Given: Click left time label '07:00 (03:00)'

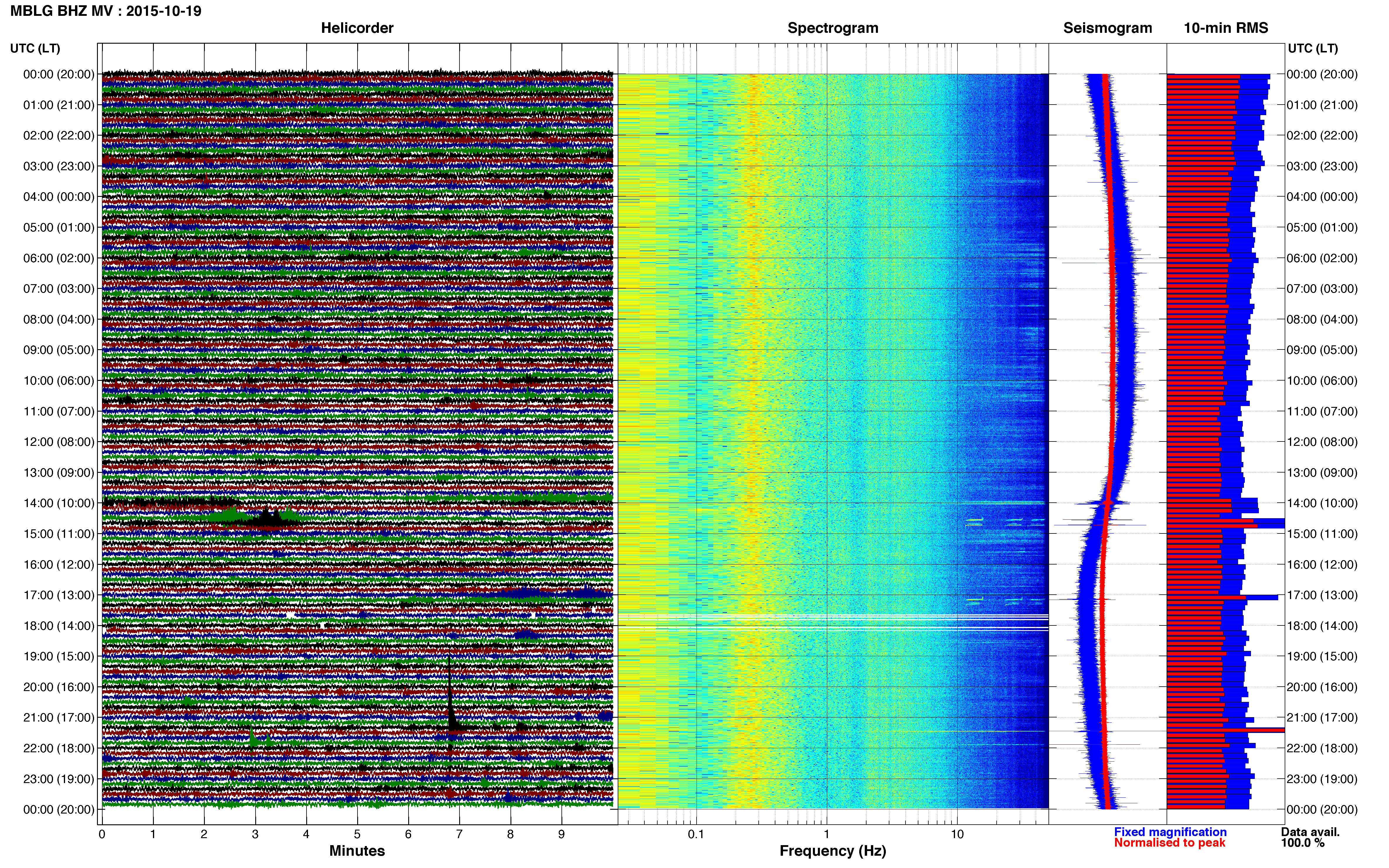Looking at the screenshot, I should coord(59,289).
